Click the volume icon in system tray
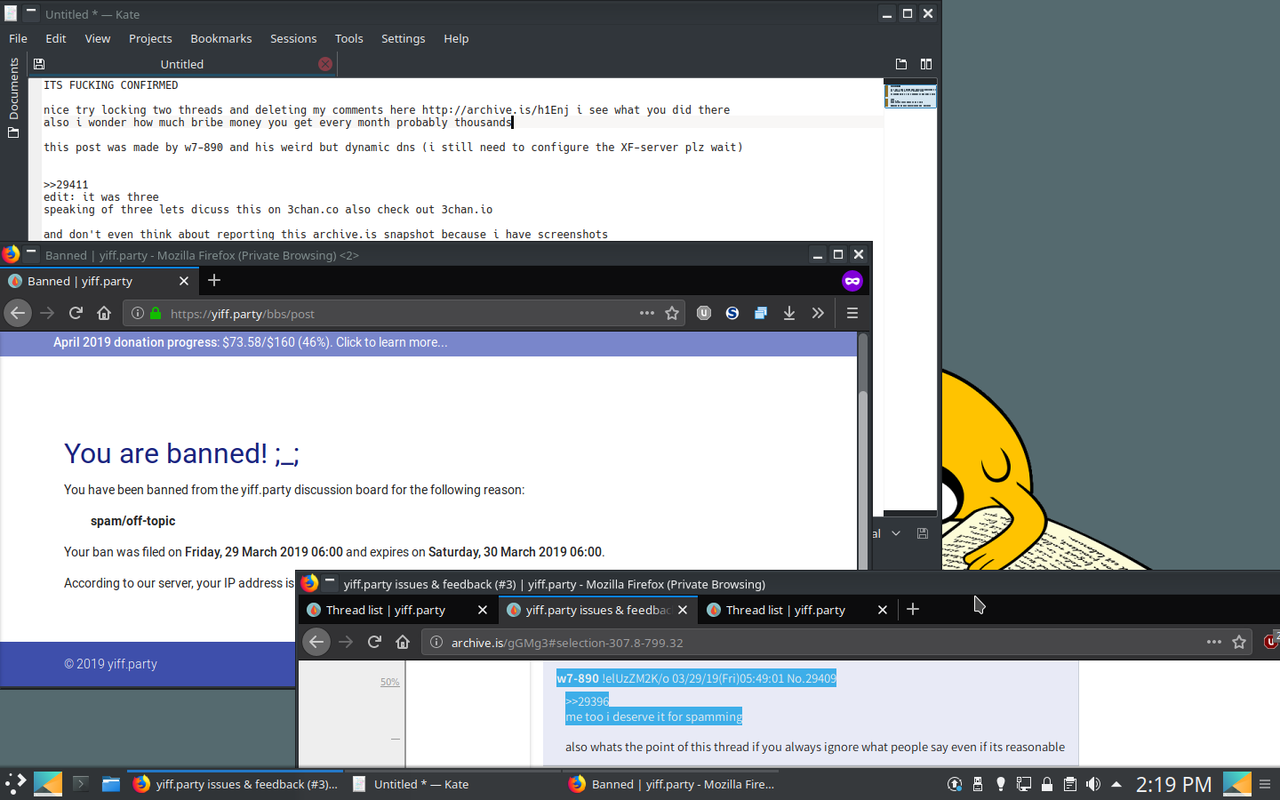 (x=1092, y=784)
